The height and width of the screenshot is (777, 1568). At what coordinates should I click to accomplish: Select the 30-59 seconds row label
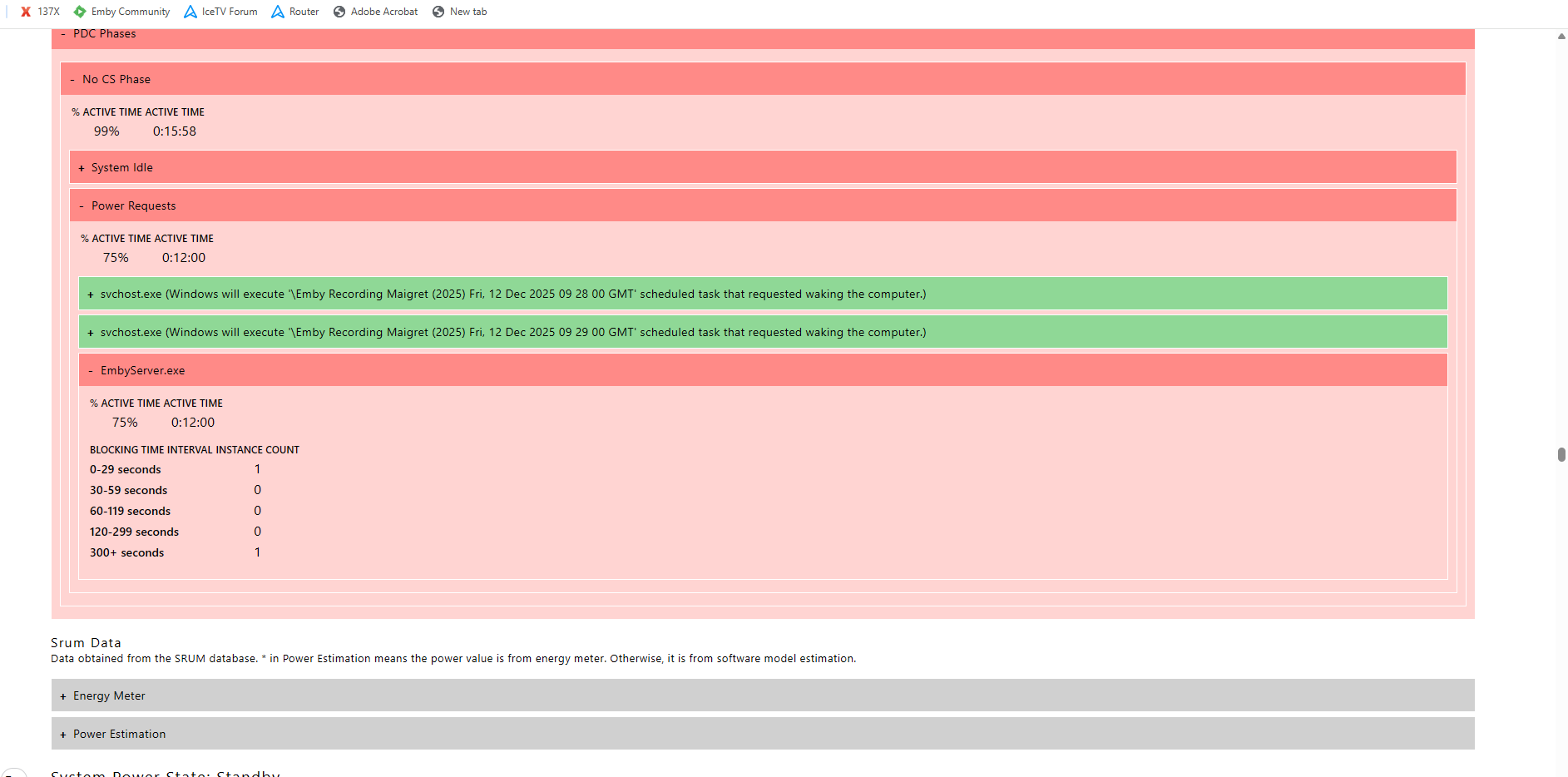(129, 490)
